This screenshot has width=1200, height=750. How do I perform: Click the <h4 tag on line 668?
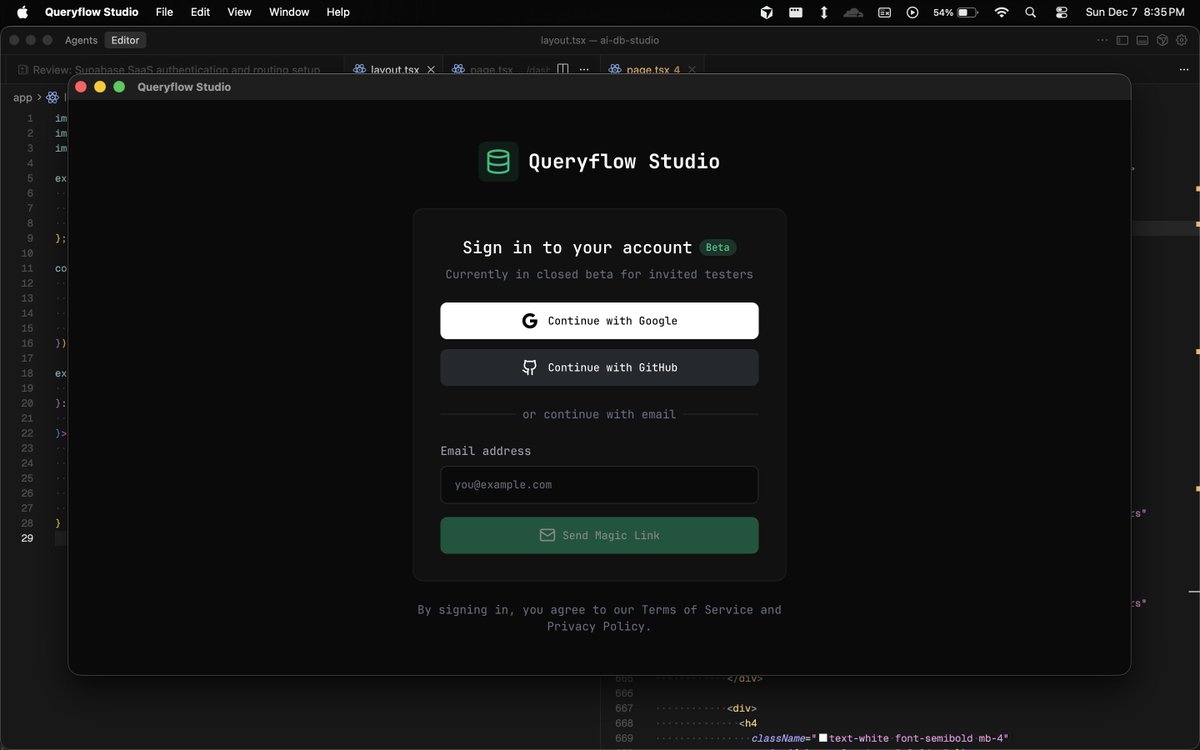[x=748, y=723]
